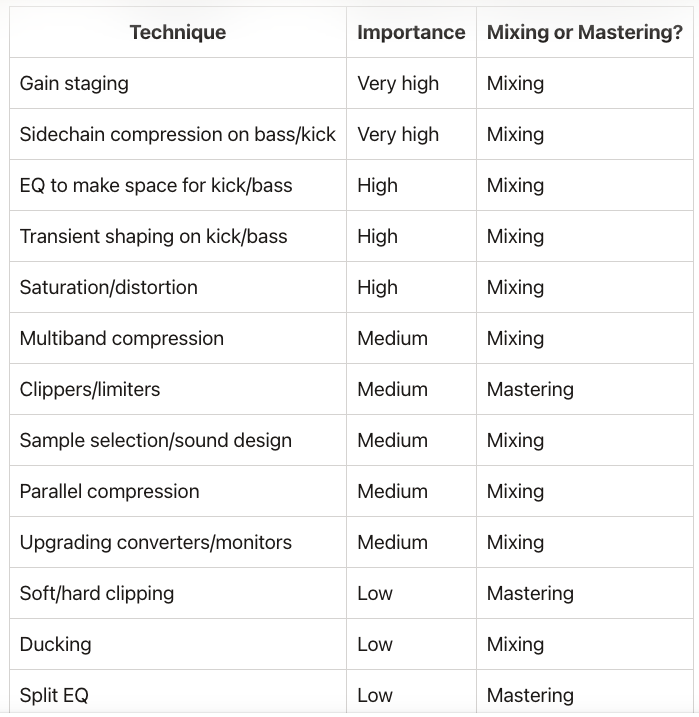Click the Split EQ cell
The image size is (699, 717).
(x=178, y=693)
